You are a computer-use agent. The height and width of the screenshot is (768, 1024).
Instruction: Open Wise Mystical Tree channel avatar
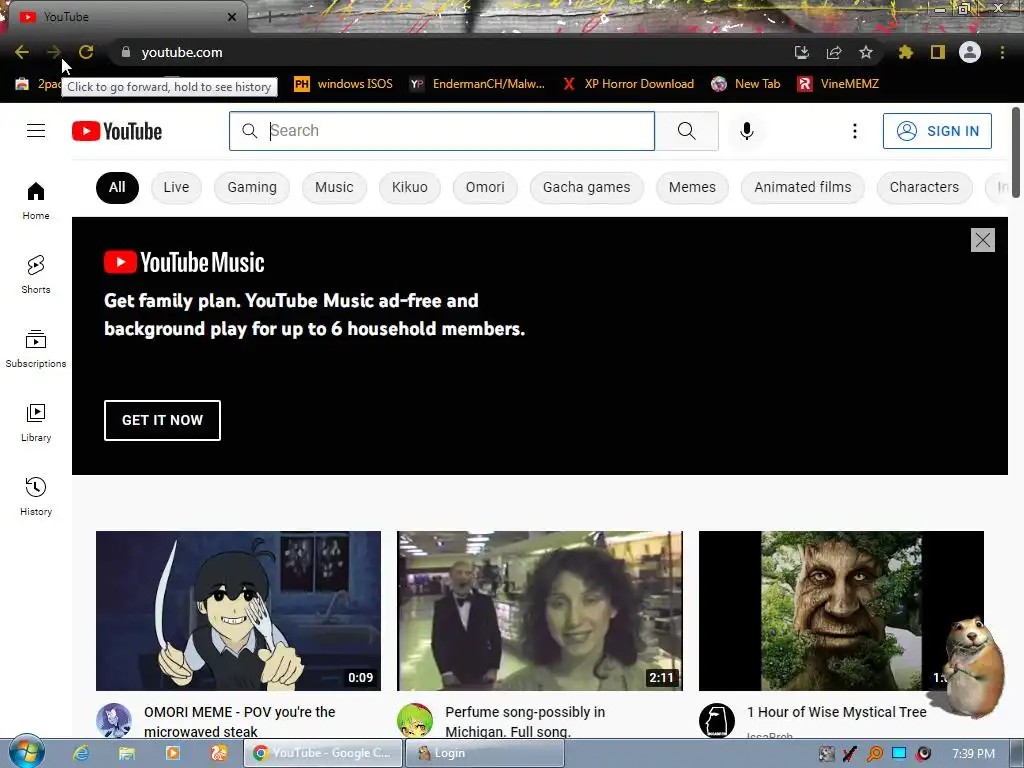(x=716, y=721)
